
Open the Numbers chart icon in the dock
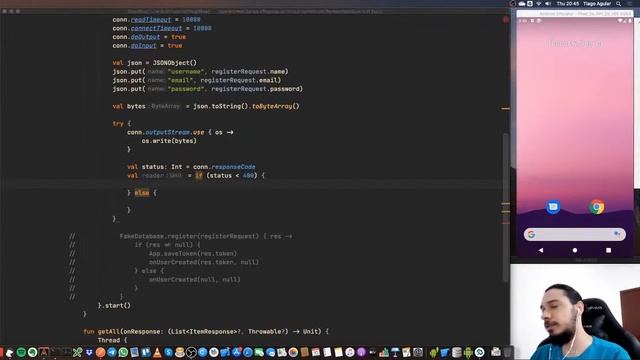(384, 352)
